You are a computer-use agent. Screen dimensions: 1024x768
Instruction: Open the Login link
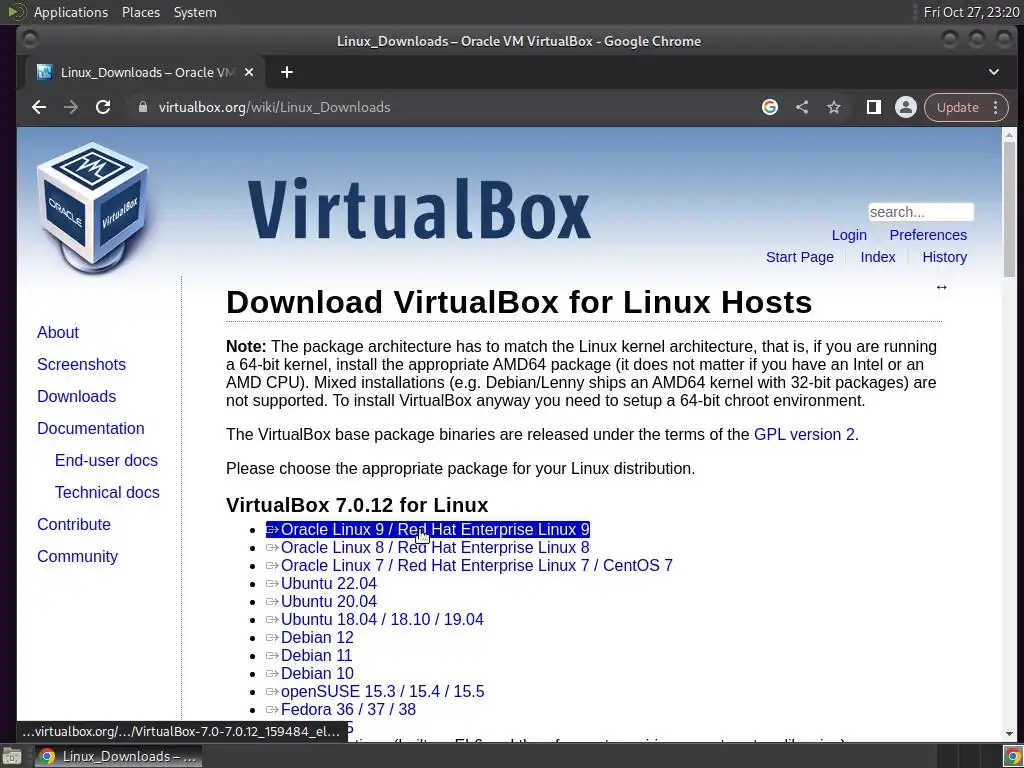[849, 235]
